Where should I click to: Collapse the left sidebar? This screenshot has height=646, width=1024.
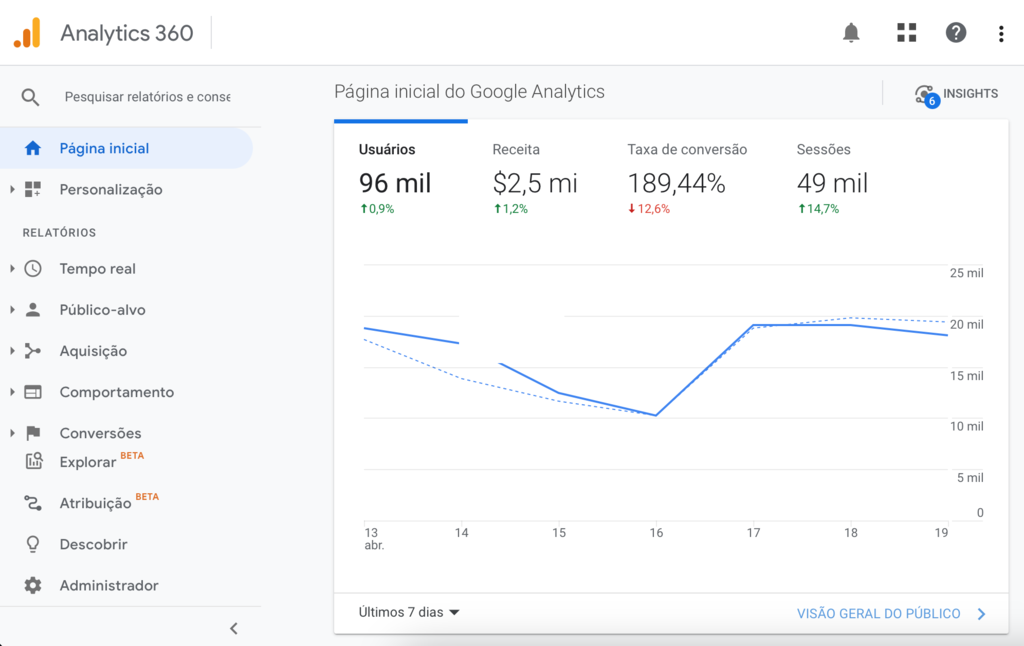click(233, 628)
